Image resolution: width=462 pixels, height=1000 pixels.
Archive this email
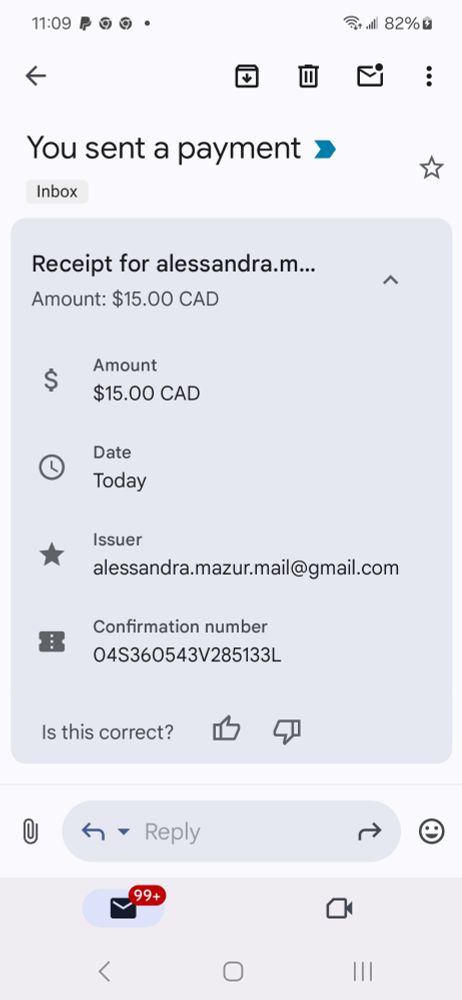click(247, 77)
